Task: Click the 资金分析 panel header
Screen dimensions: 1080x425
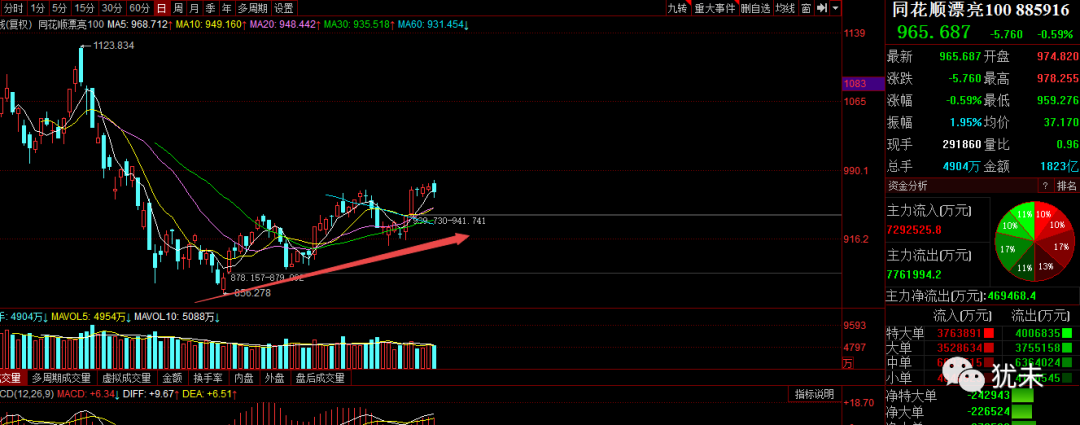Action: [x=908, y=186]
